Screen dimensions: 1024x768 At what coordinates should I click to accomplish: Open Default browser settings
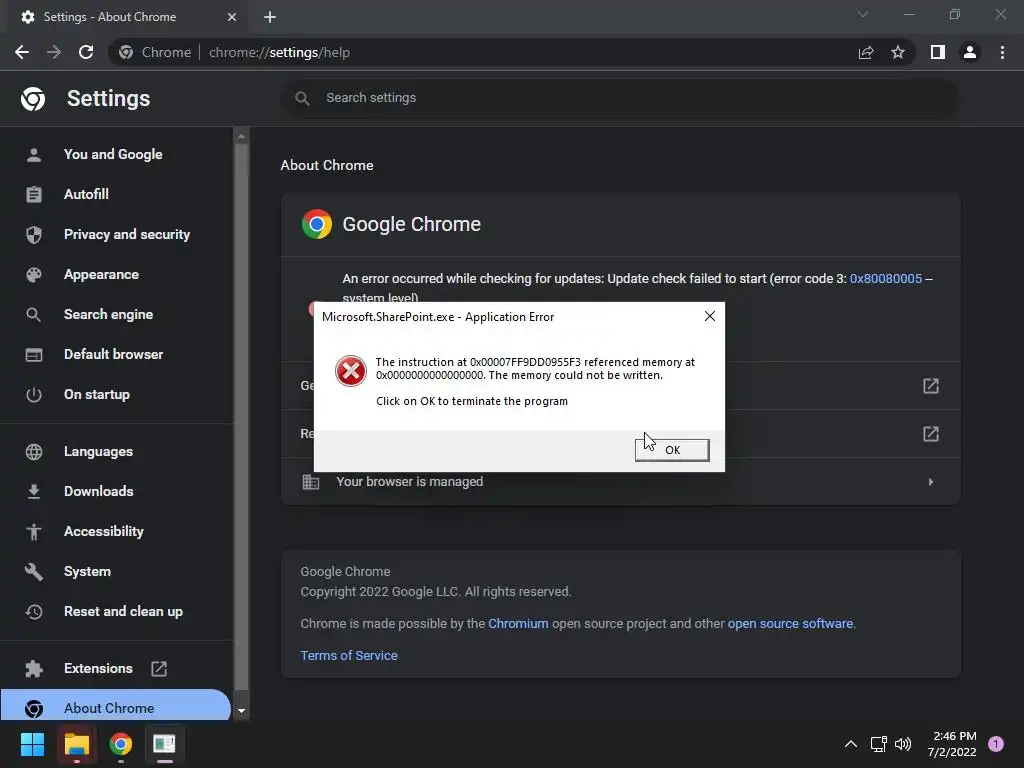[116, 354]
